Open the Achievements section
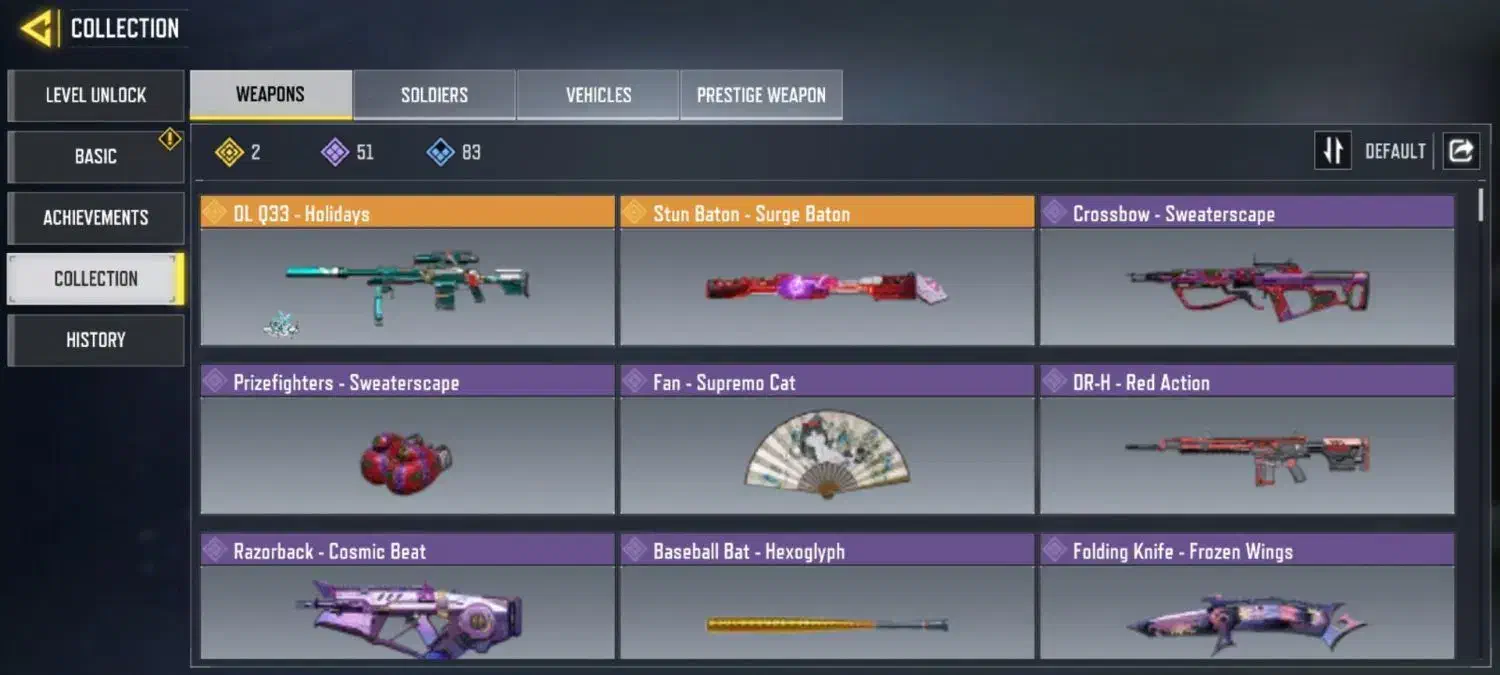1500x675 pixels. coord(96,217)
